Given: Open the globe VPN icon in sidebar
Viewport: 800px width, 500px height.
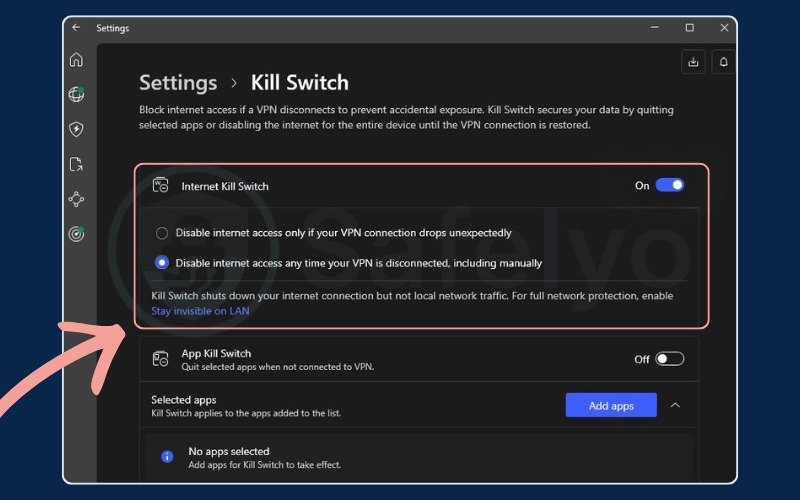Looking at the screenshot, I should [77, 94].
